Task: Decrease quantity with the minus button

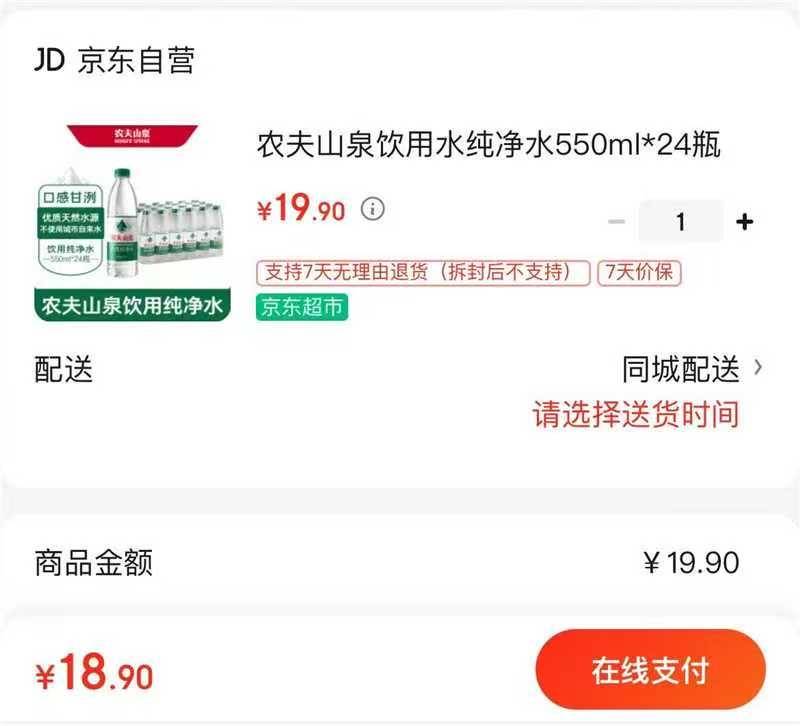Action: click(x=616, y=221)
